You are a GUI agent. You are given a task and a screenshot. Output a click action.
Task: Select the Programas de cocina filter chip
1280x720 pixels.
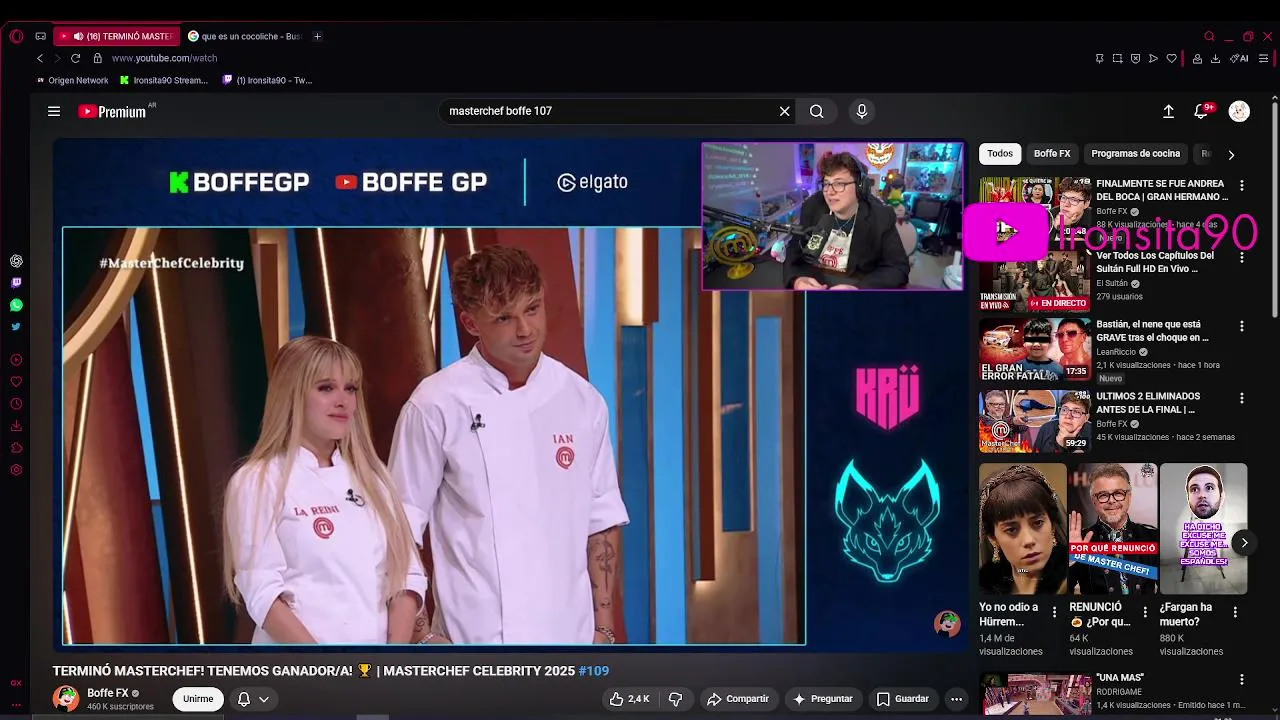(x=1136, y=154)
